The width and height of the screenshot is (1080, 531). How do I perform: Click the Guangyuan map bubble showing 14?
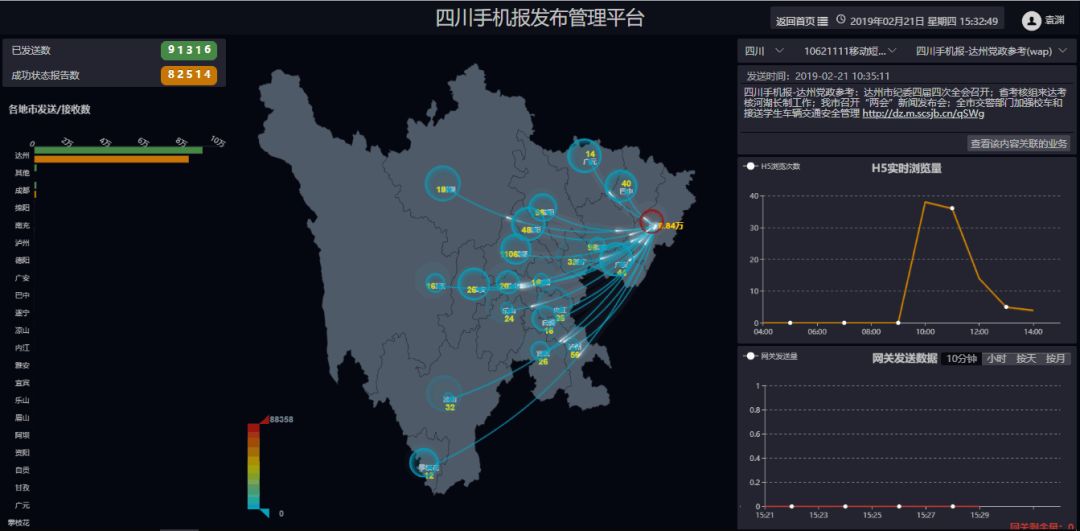(x=583, y=156)
